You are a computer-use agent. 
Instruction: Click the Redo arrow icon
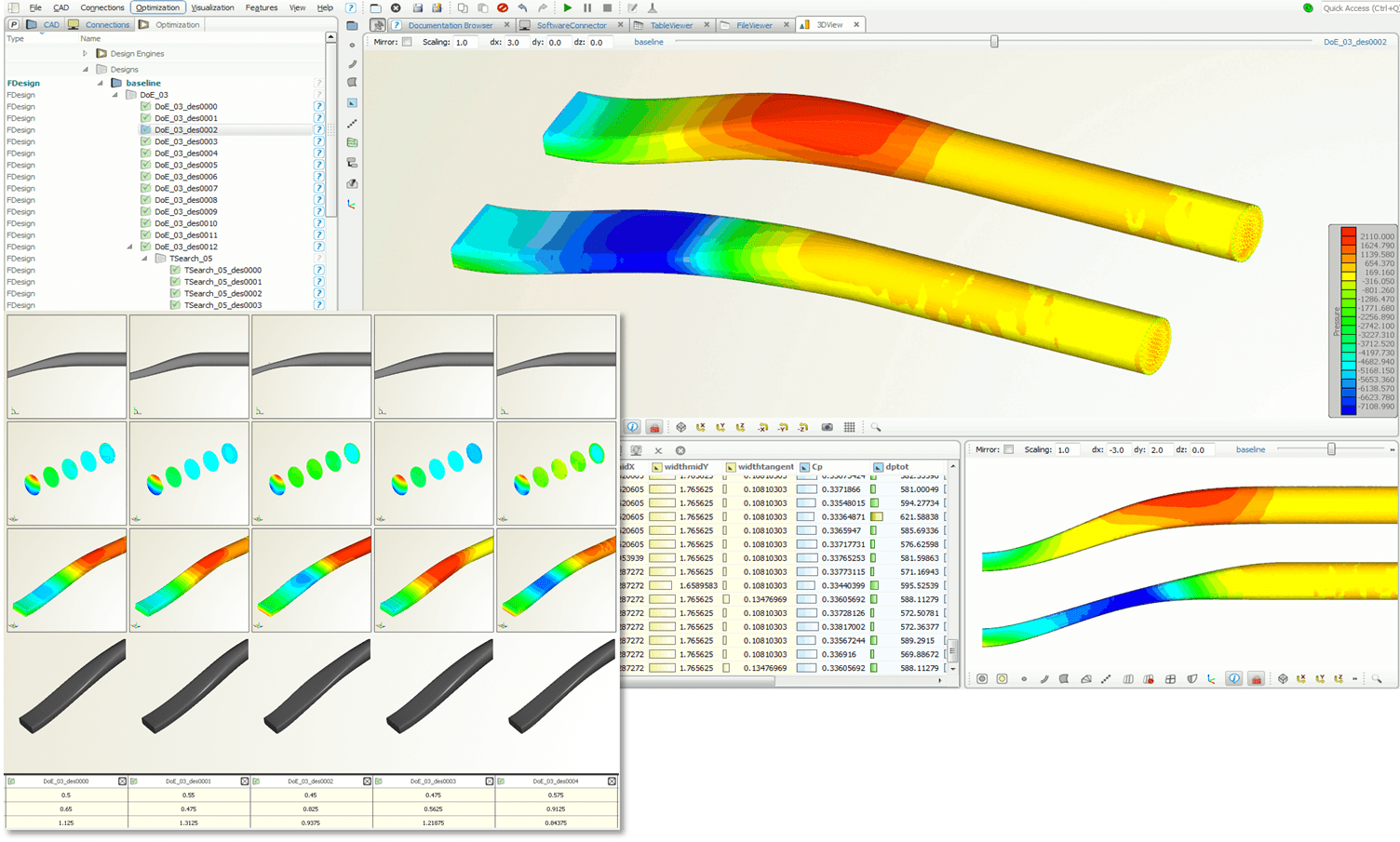click(x=543, y=7)
